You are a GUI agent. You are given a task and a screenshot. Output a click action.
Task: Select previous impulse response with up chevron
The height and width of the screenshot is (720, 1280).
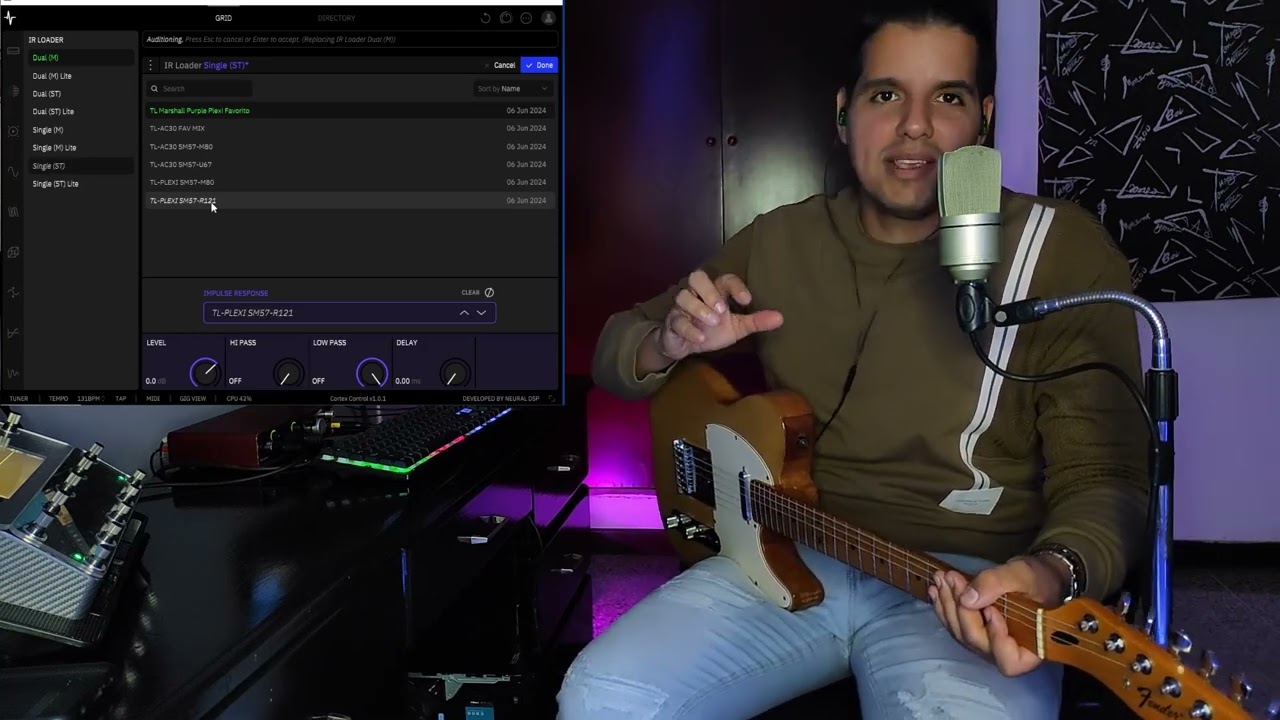point(464,313)
